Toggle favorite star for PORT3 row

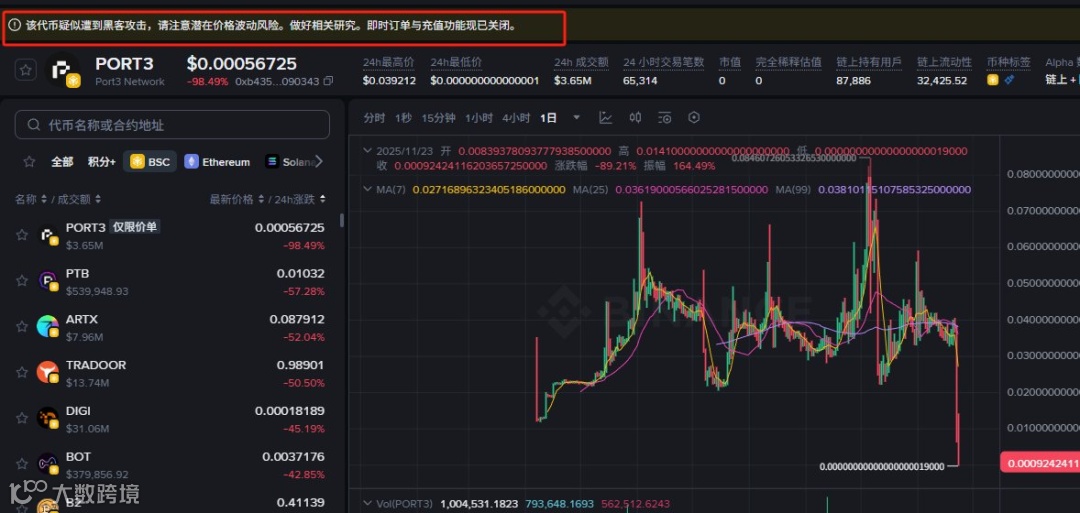pos(22,235)
